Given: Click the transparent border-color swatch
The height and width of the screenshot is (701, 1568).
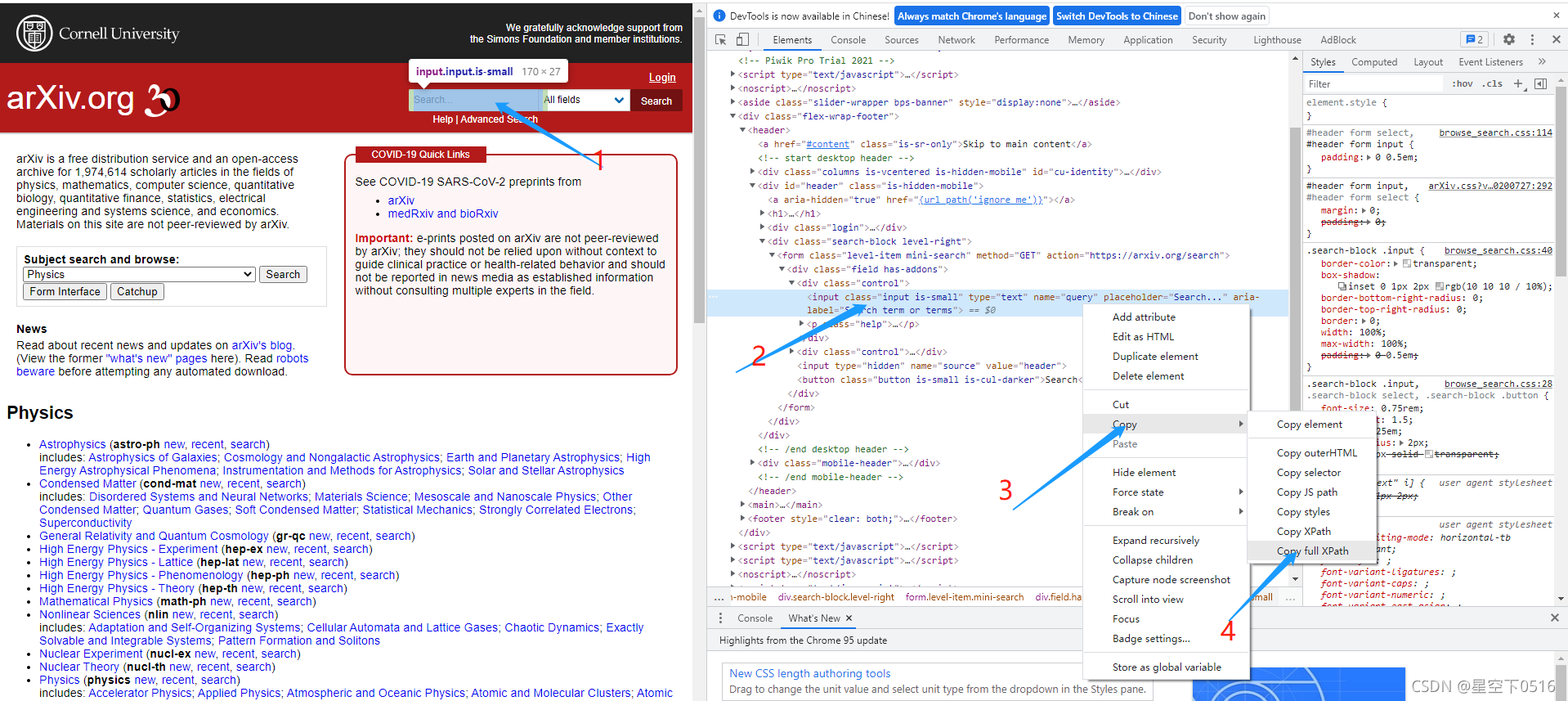Looking at the screenshot, I should (x=1406, y=263).
